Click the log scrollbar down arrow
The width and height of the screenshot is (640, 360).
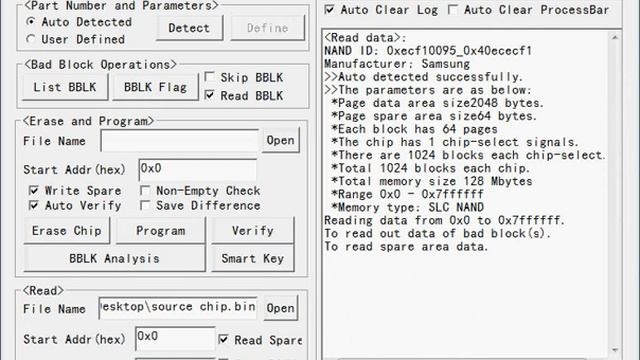pos(615,350)
